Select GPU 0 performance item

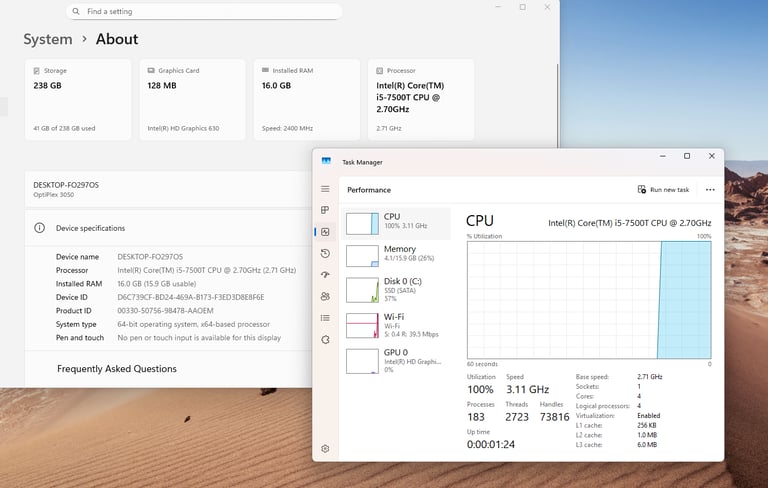(396, 361)
